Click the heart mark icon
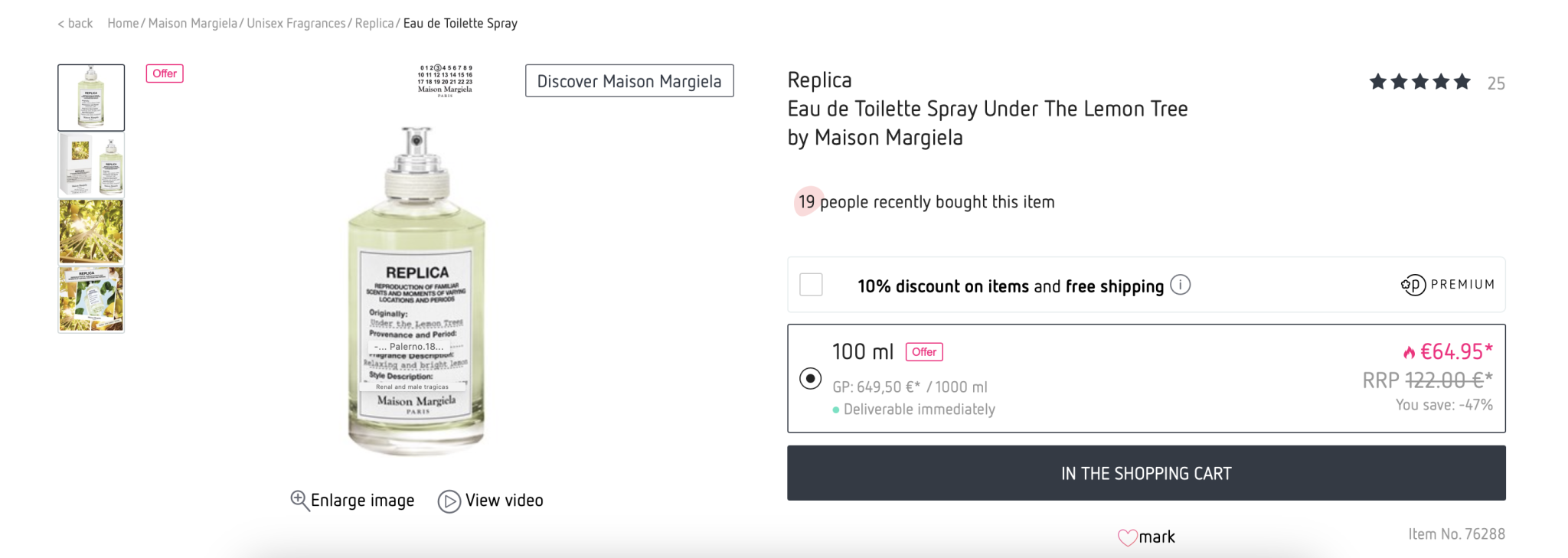1568x558 pixels. click(x=1127, y=537)
